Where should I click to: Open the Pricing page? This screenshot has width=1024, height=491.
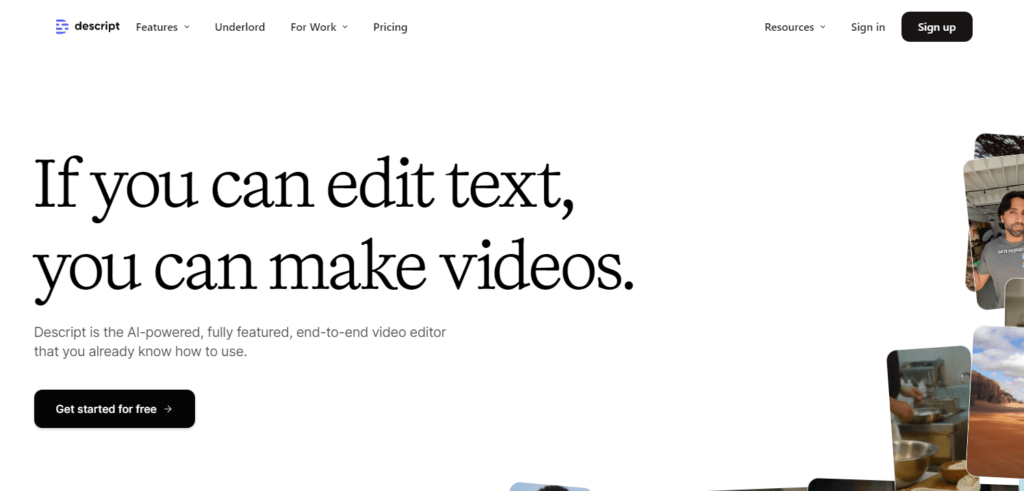pyautogui.click(x=390, y=27)
